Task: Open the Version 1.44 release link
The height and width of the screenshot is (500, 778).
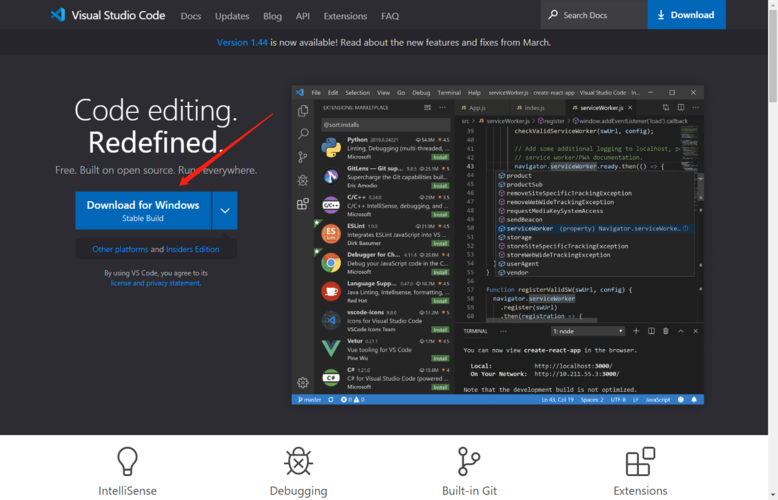Action: 242,43
